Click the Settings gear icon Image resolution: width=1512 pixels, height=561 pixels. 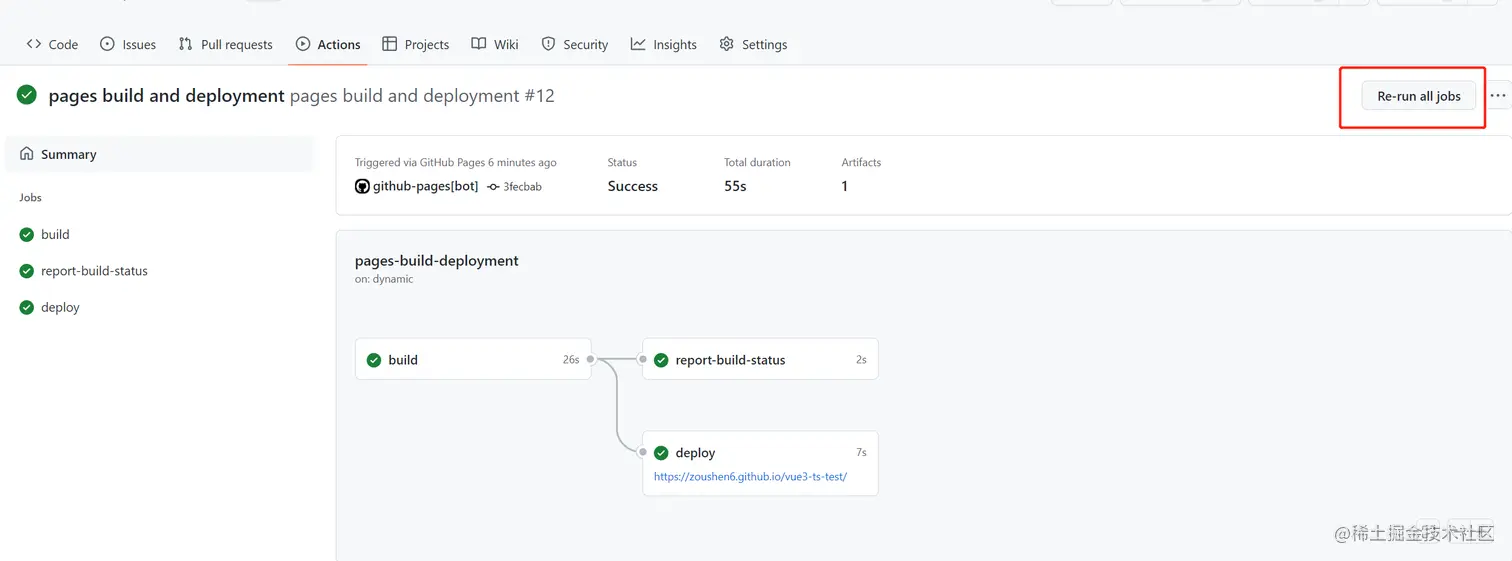(x=727, y=44)
